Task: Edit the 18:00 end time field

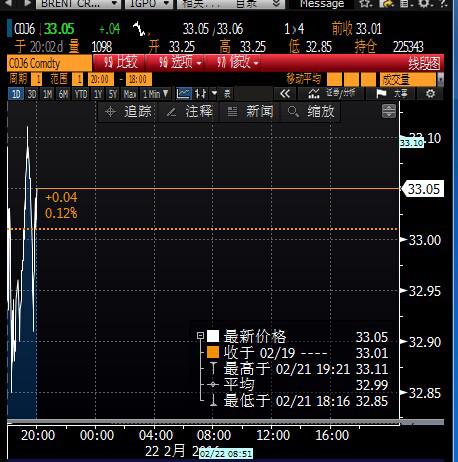Action: tap(139, 79)
